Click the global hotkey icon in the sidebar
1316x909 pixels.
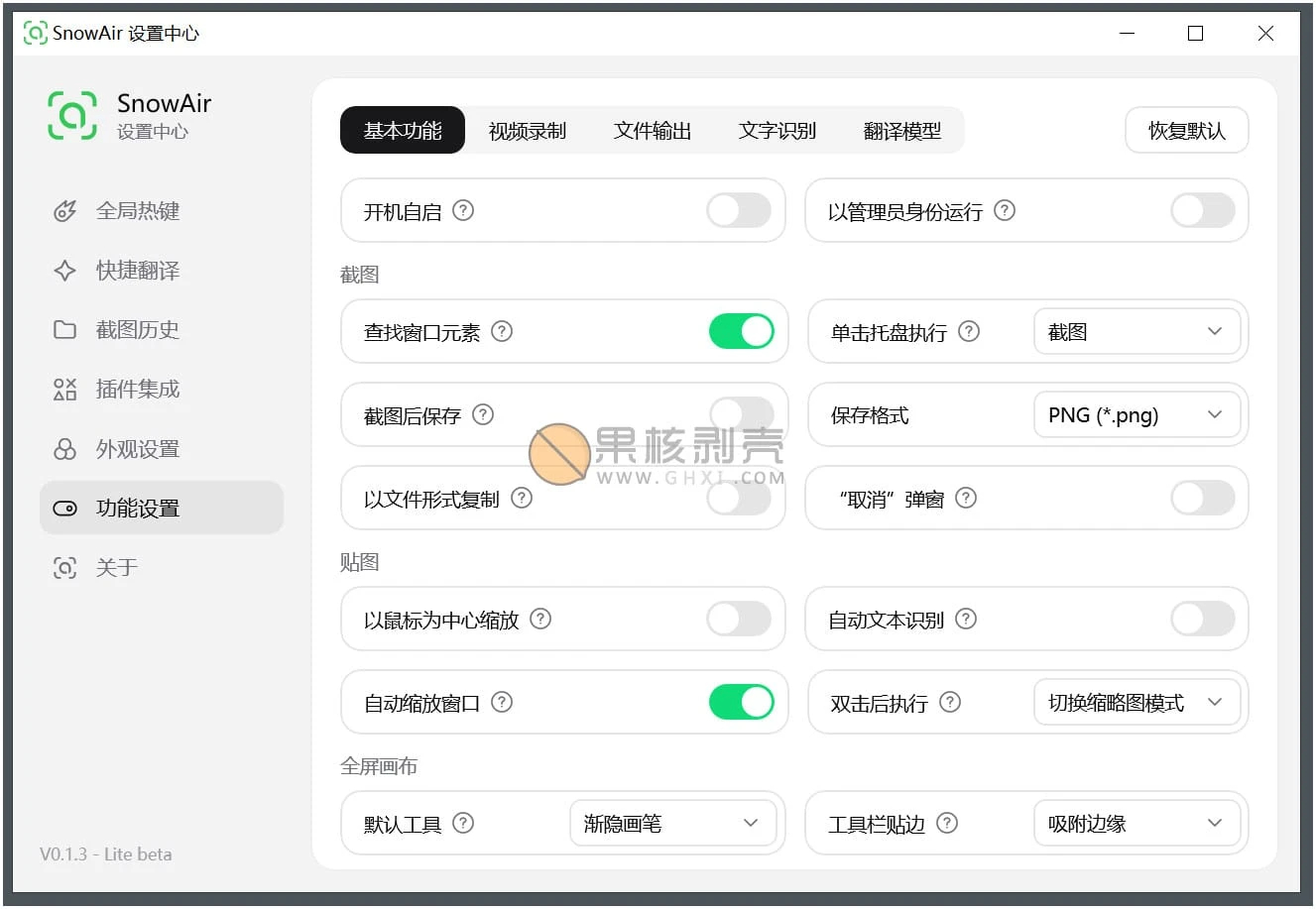(x=64, y=211)
